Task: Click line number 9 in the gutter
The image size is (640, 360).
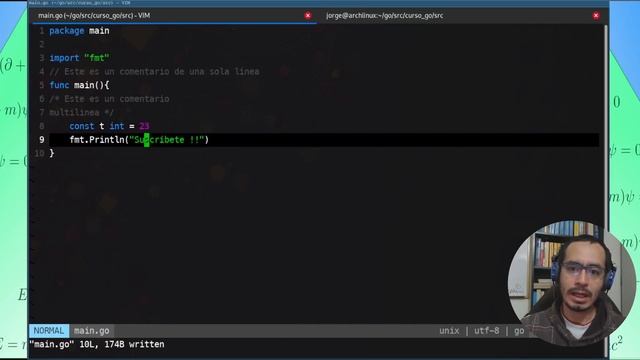Action: (x=42, y=140)
